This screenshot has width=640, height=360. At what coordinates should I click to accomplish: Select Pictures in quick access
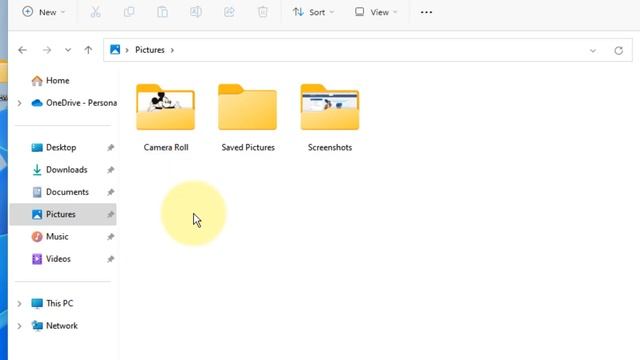coord(63,214)
